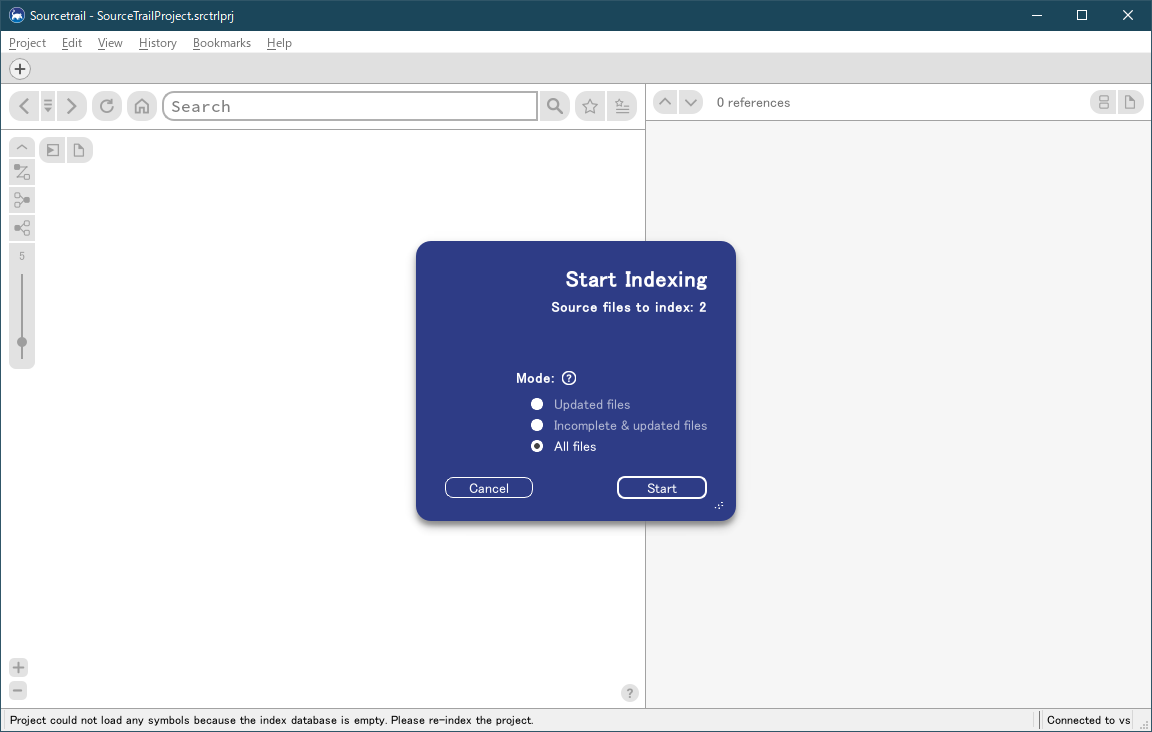Zoom out the graph with minus button
The width and height of the screenshot is (1152, 732).
(x=18, y=690)
